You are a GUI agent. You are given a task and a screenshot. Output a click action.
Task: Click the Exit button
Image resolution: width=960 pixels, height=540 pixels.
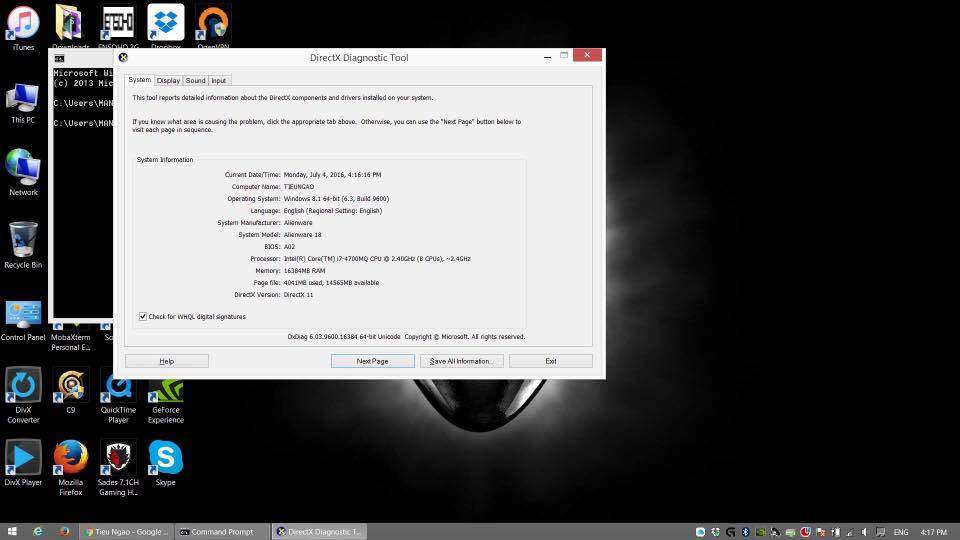tap(550, 361)
